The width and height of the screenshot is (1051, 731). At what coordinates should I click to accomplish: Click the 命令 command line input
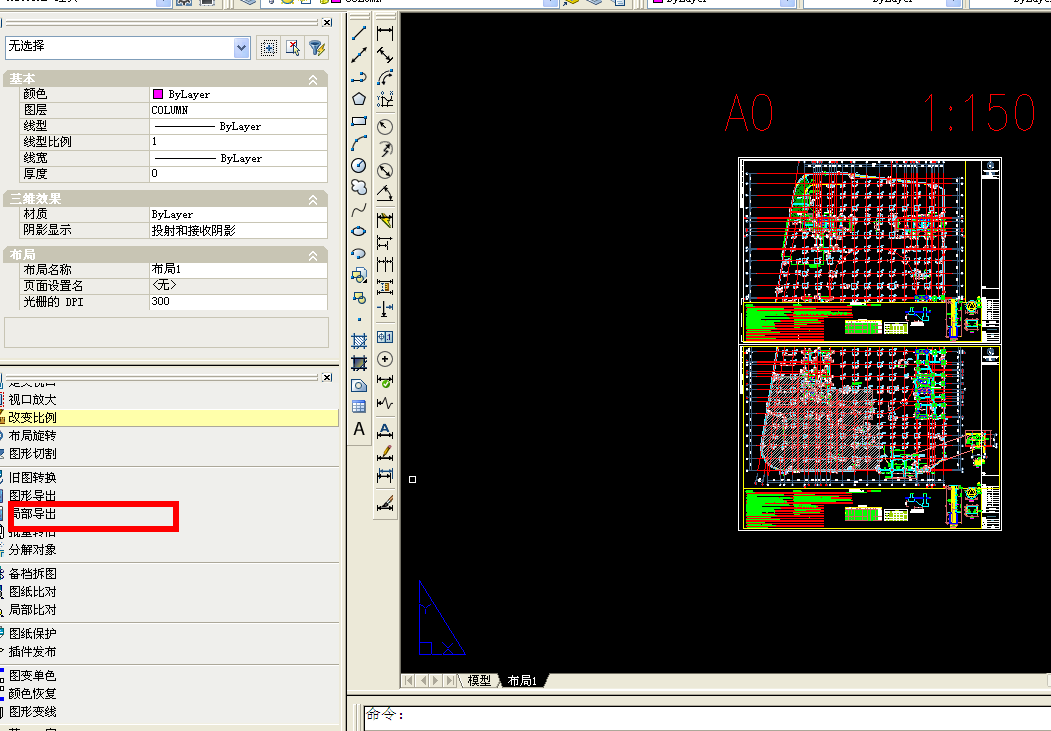707,716
